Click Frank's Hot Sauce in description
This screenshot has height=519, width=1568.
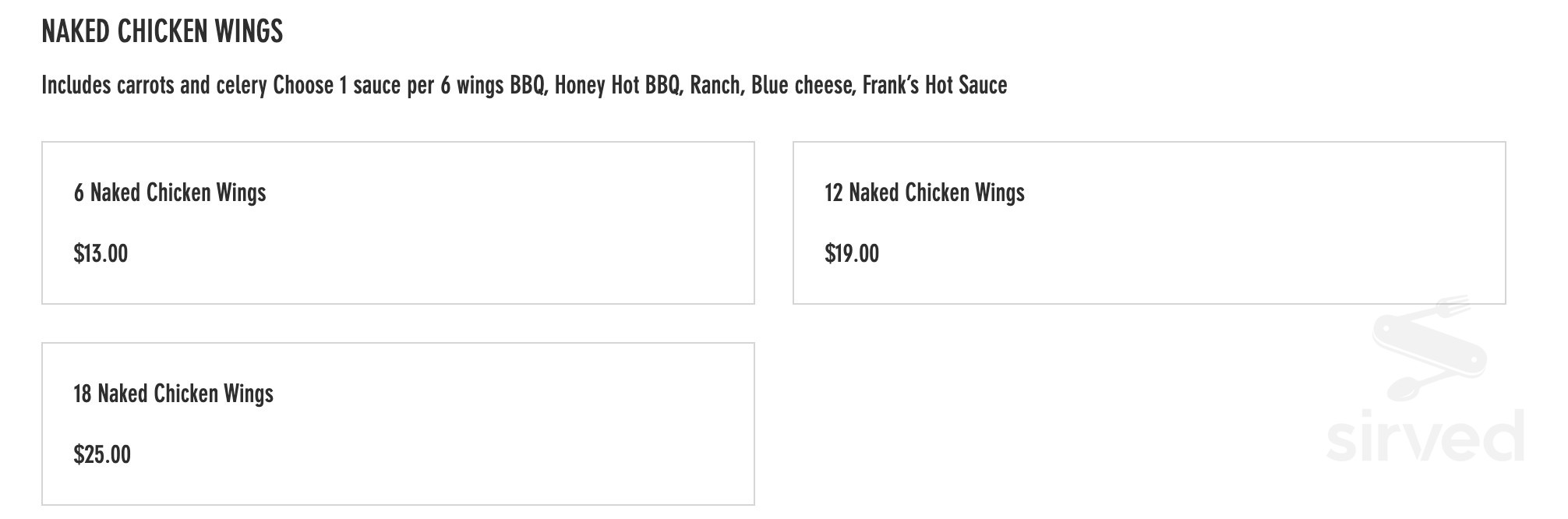(x=934, y=85)
